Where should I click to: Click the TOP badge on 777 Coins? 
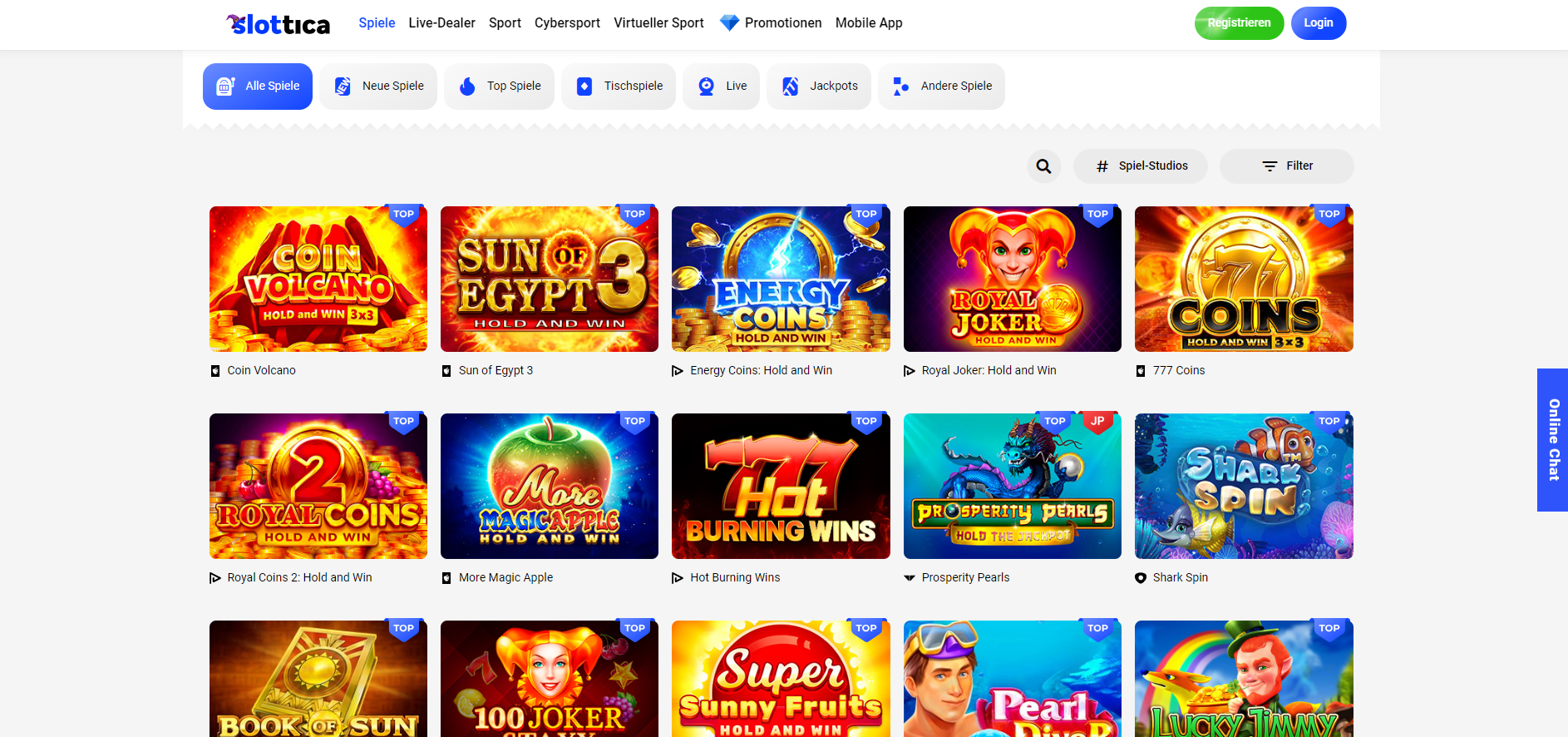[1329, 215]
